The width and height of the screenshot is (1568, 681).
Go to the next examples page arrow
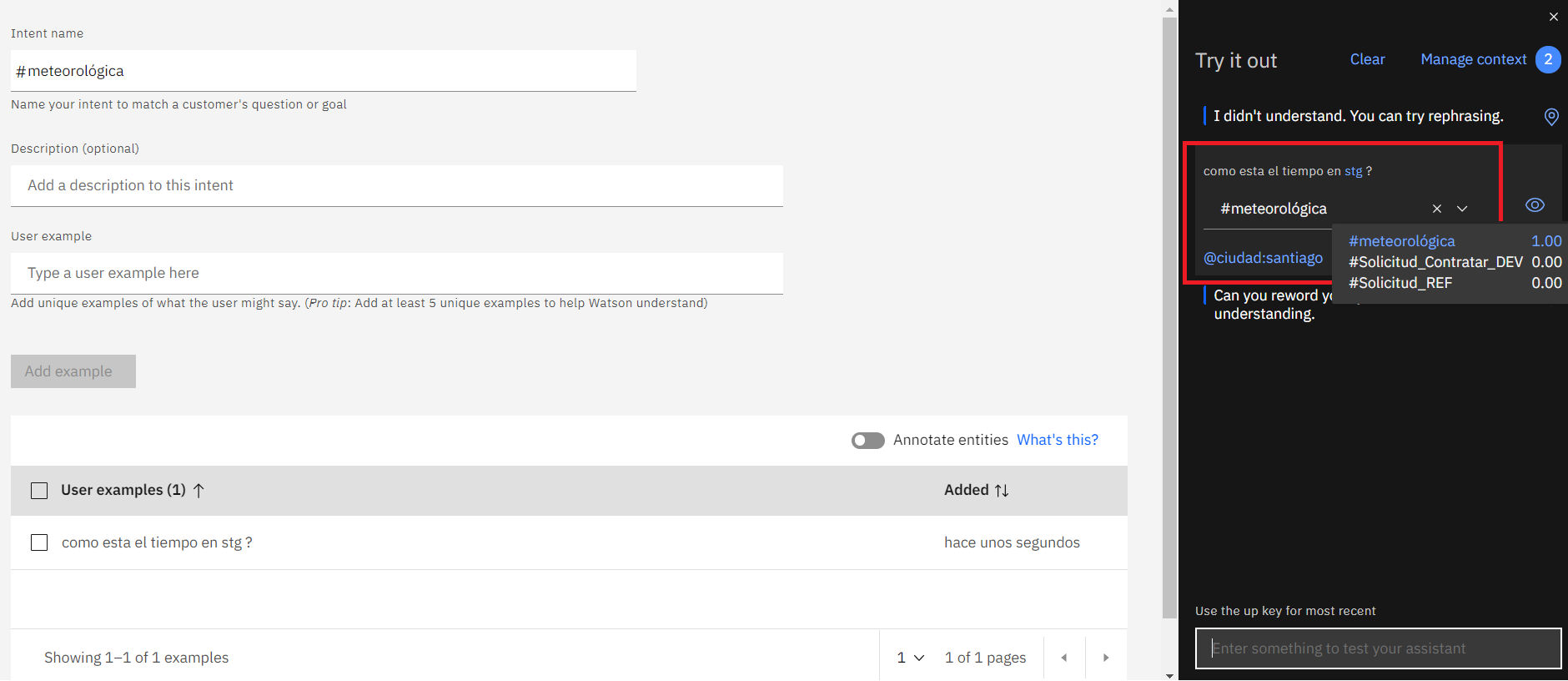[x=1106, y=658]
